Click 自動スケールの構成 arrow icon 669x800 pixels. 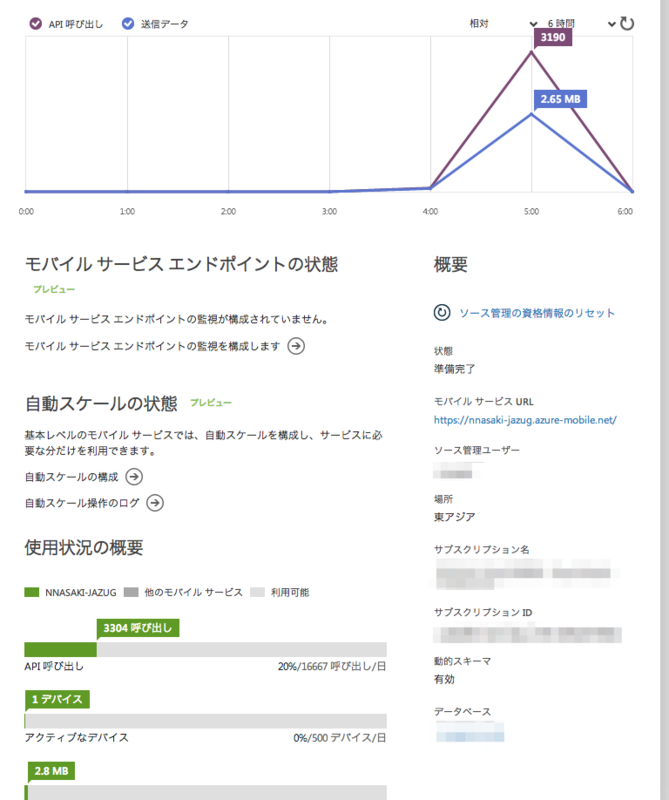(134, 477)
